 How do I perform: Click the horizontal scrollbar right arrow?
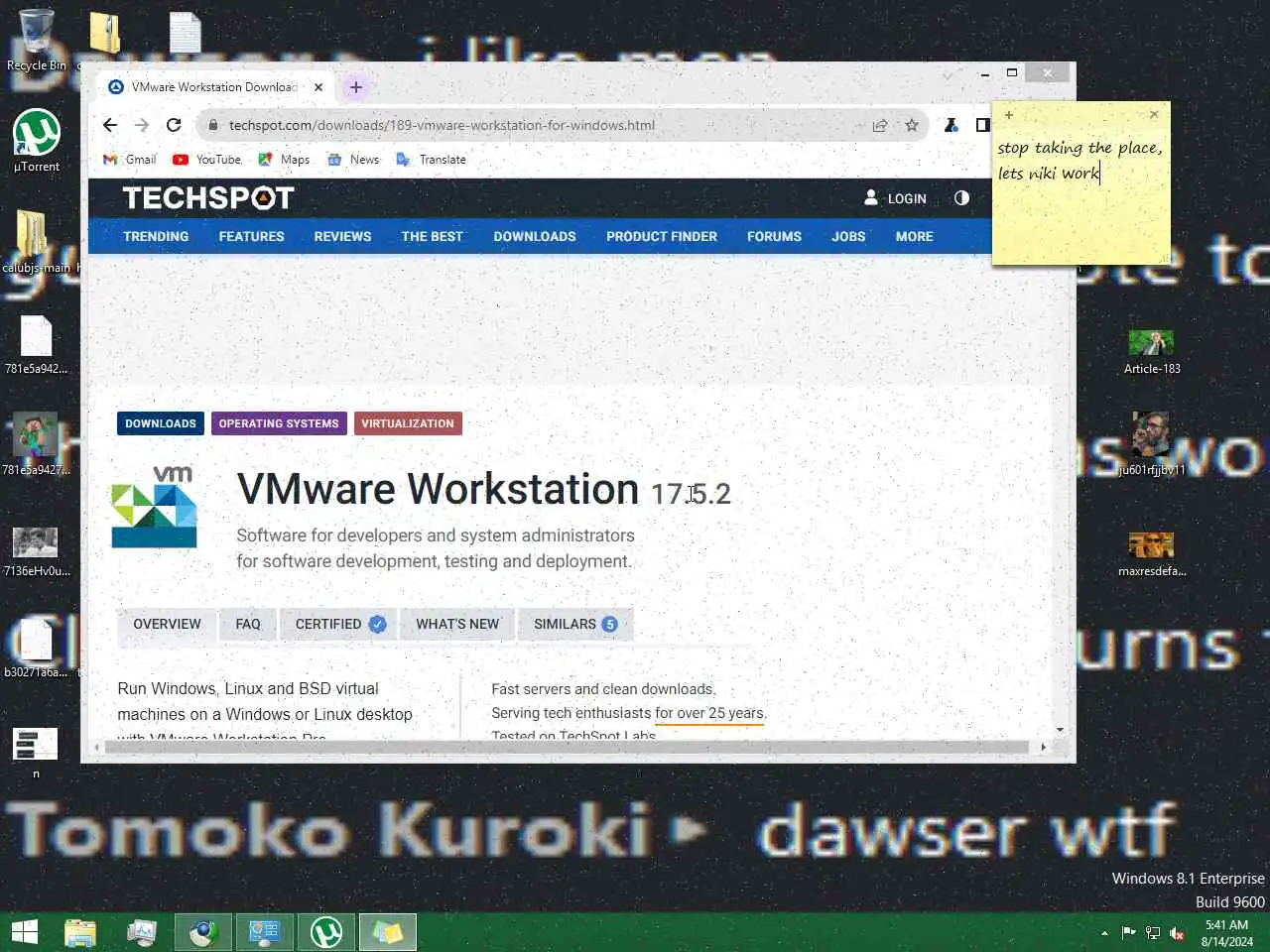[1043, 747]
